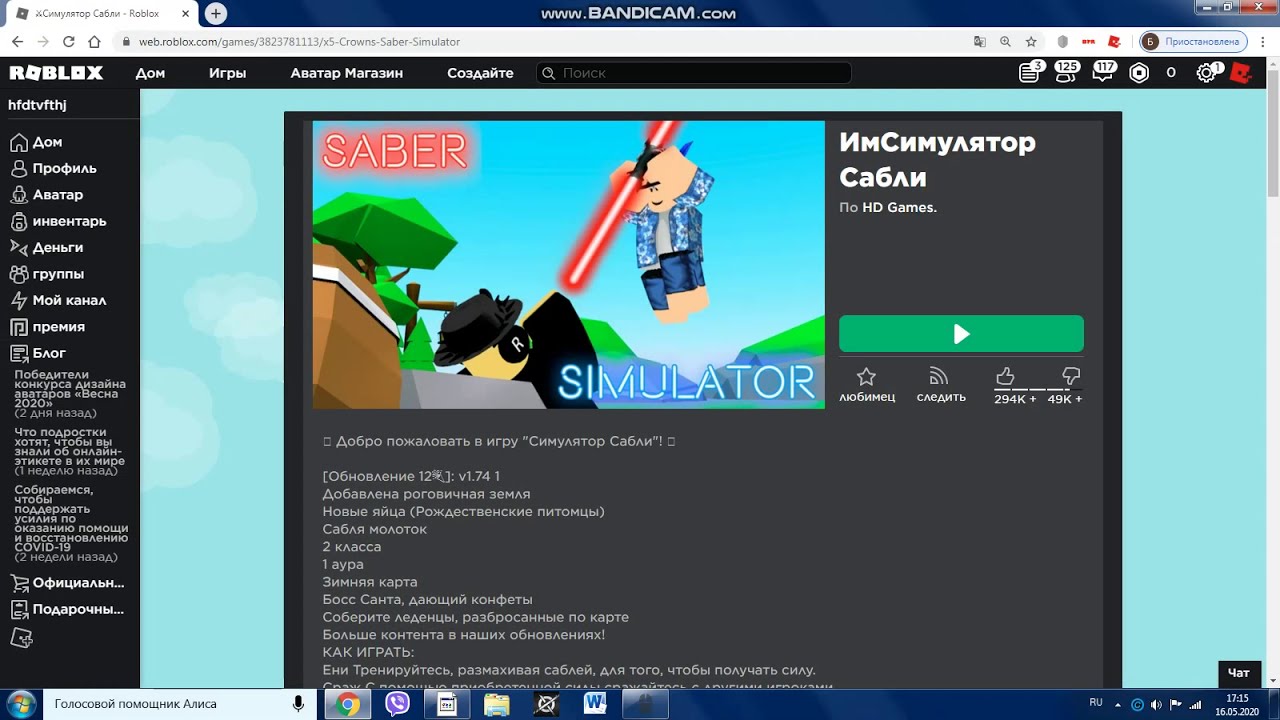Go to Дом in the sidebar
The height and width of the screenshot is (720, 1280).
[47, 142]
